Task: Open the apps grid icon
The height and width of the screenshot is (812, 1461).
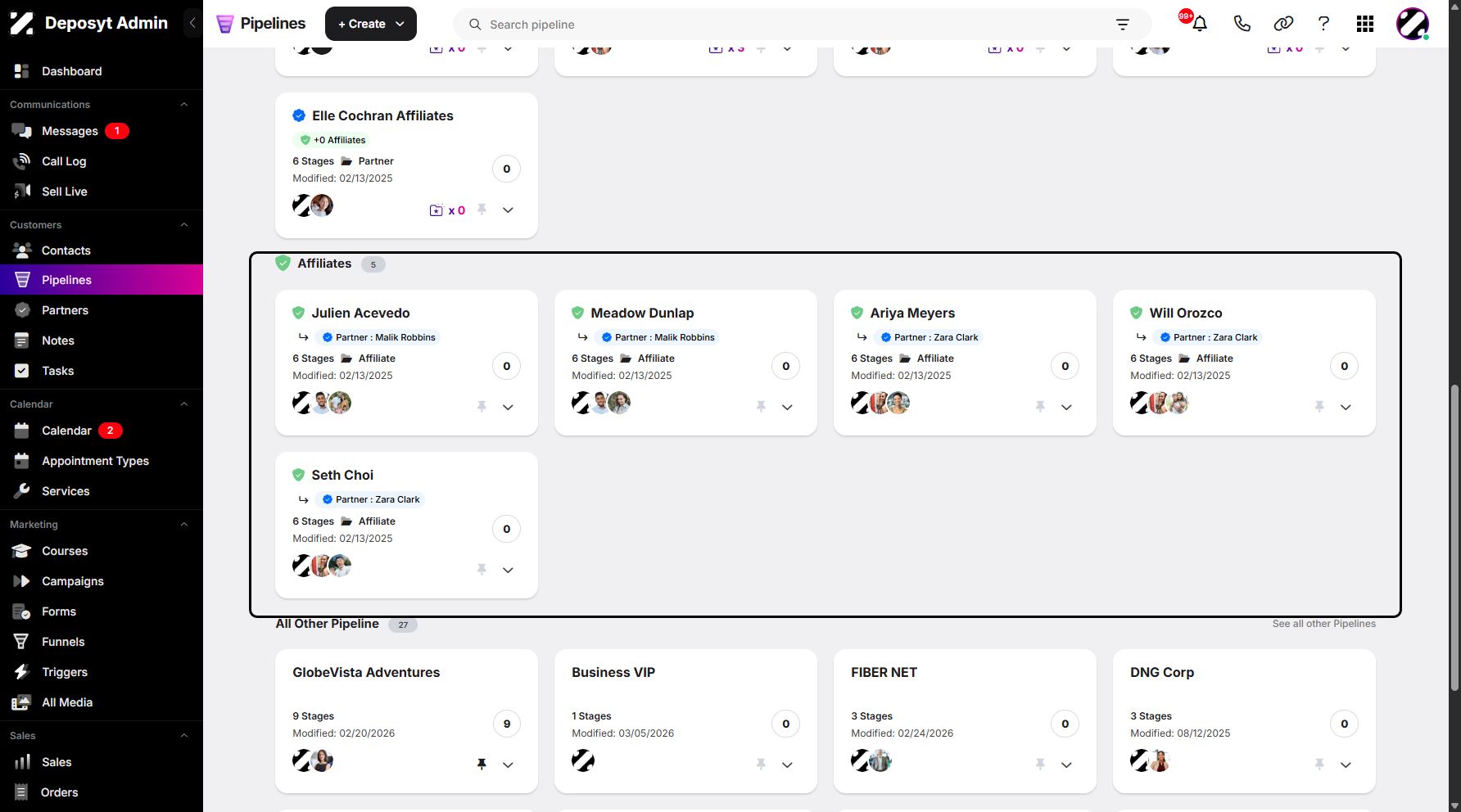Action: [x=1365, y=24]
